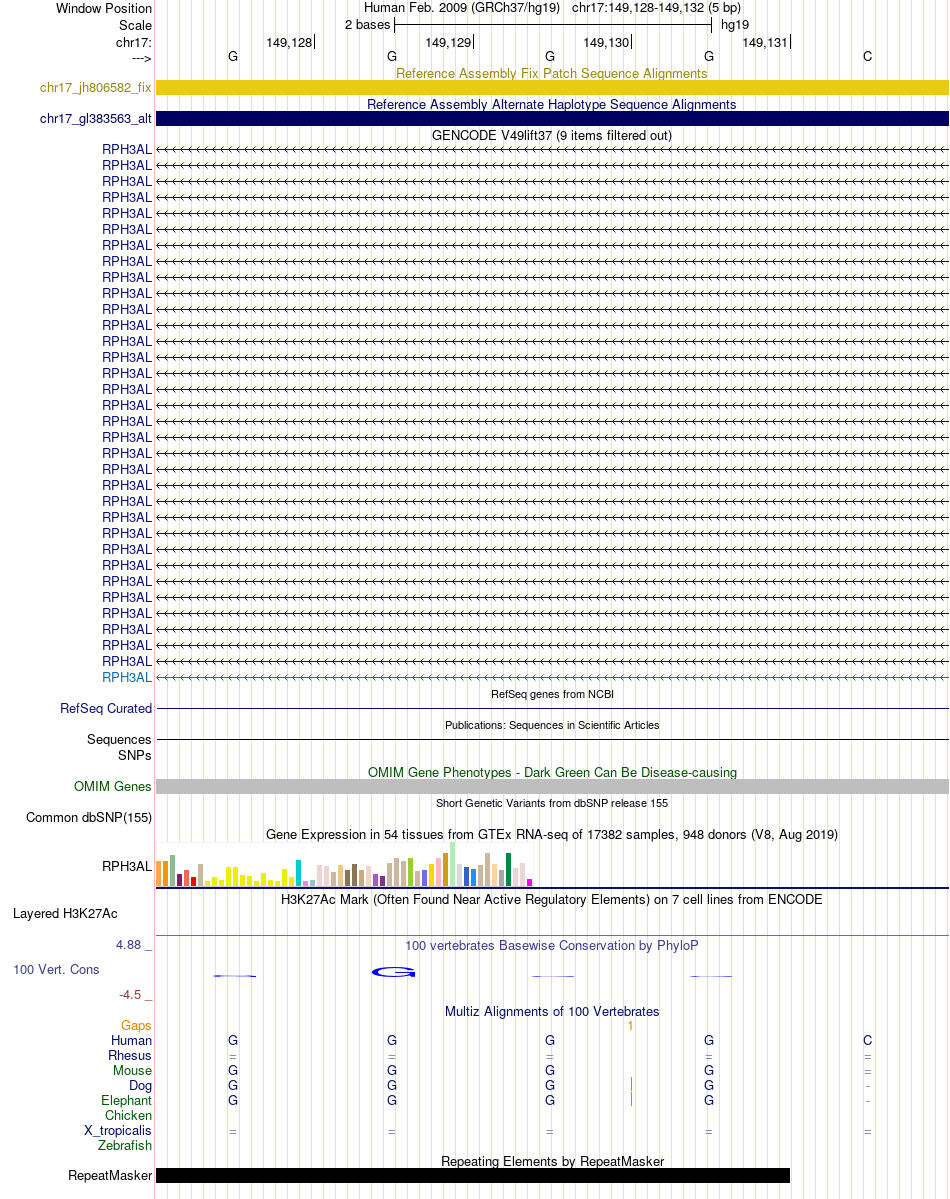
Task: Open Multiz Alignments of 100 Vertebrates title
Action: coord(552,1012)
